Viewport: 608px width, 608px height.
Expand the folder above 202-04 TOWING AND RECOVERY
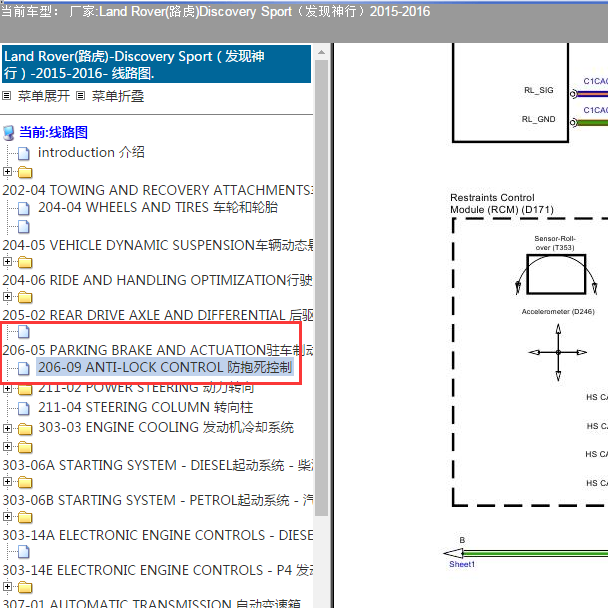point(7,171)
